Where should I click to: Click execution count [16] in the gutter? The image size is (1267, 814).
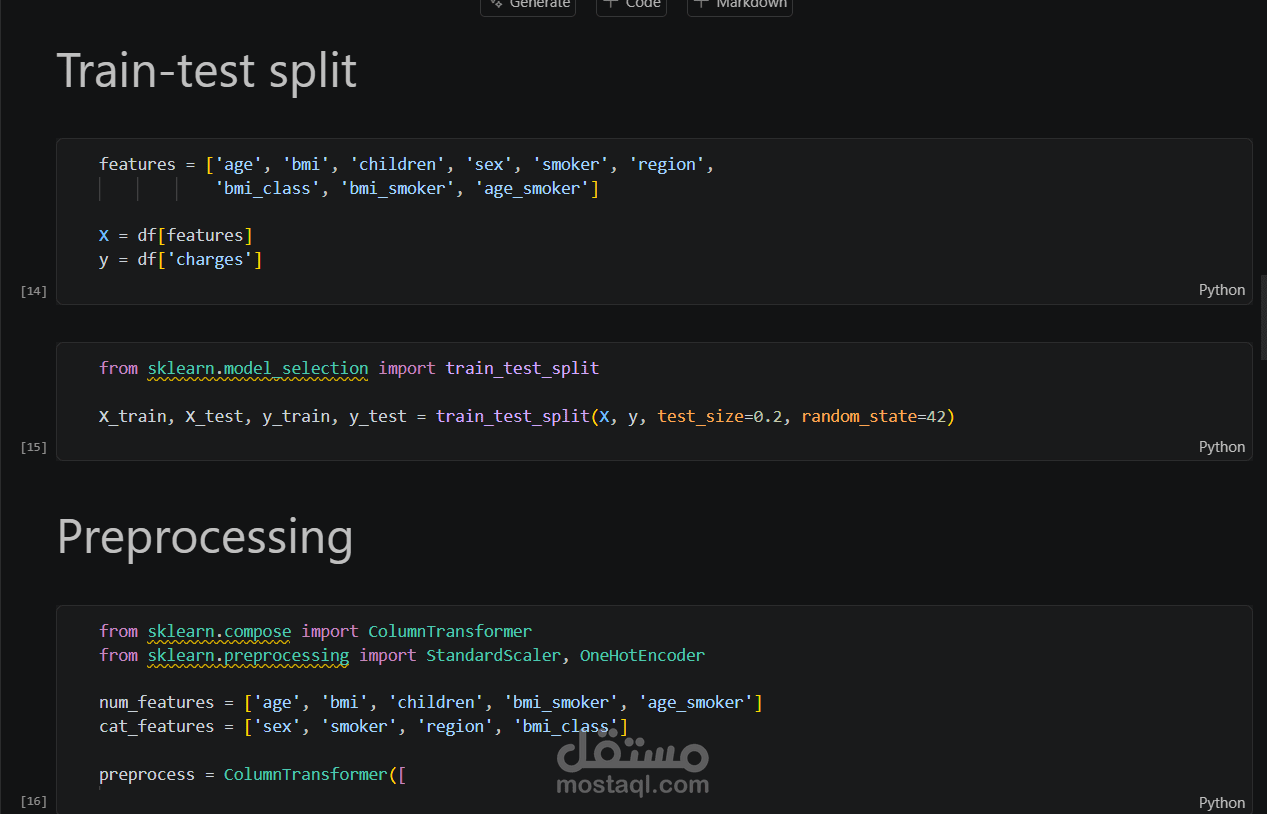coord(34,802)
